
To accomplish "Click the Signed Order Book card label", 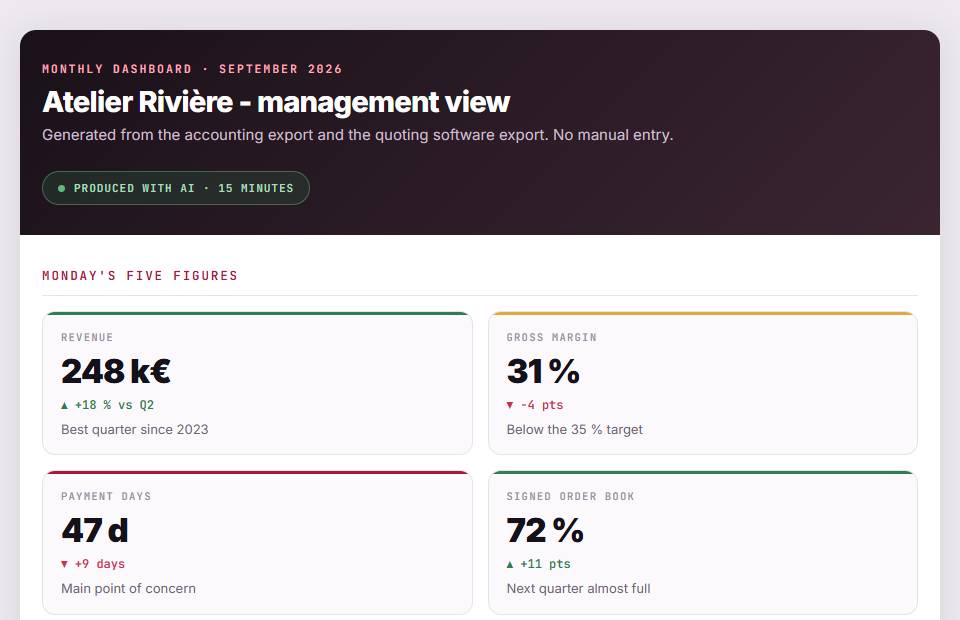I will click(x=570, y=496).
